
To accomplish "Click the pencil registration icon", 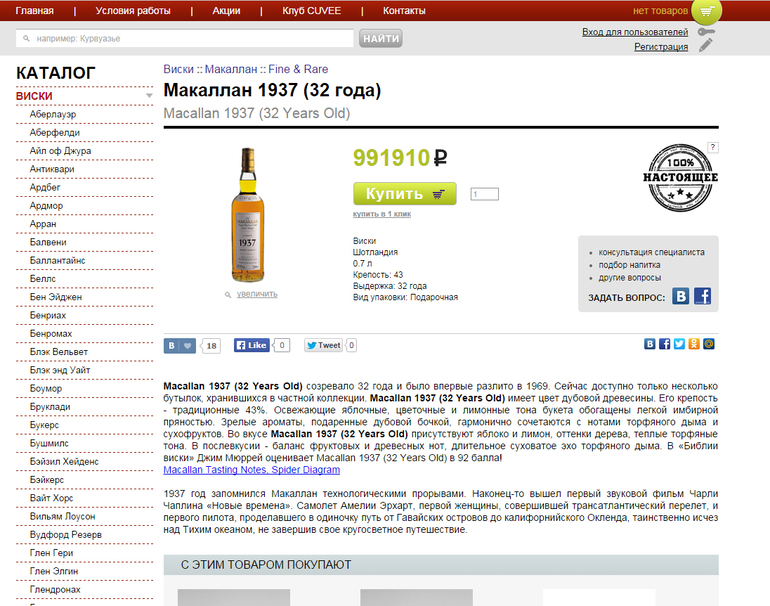I will tap(706, 46).
